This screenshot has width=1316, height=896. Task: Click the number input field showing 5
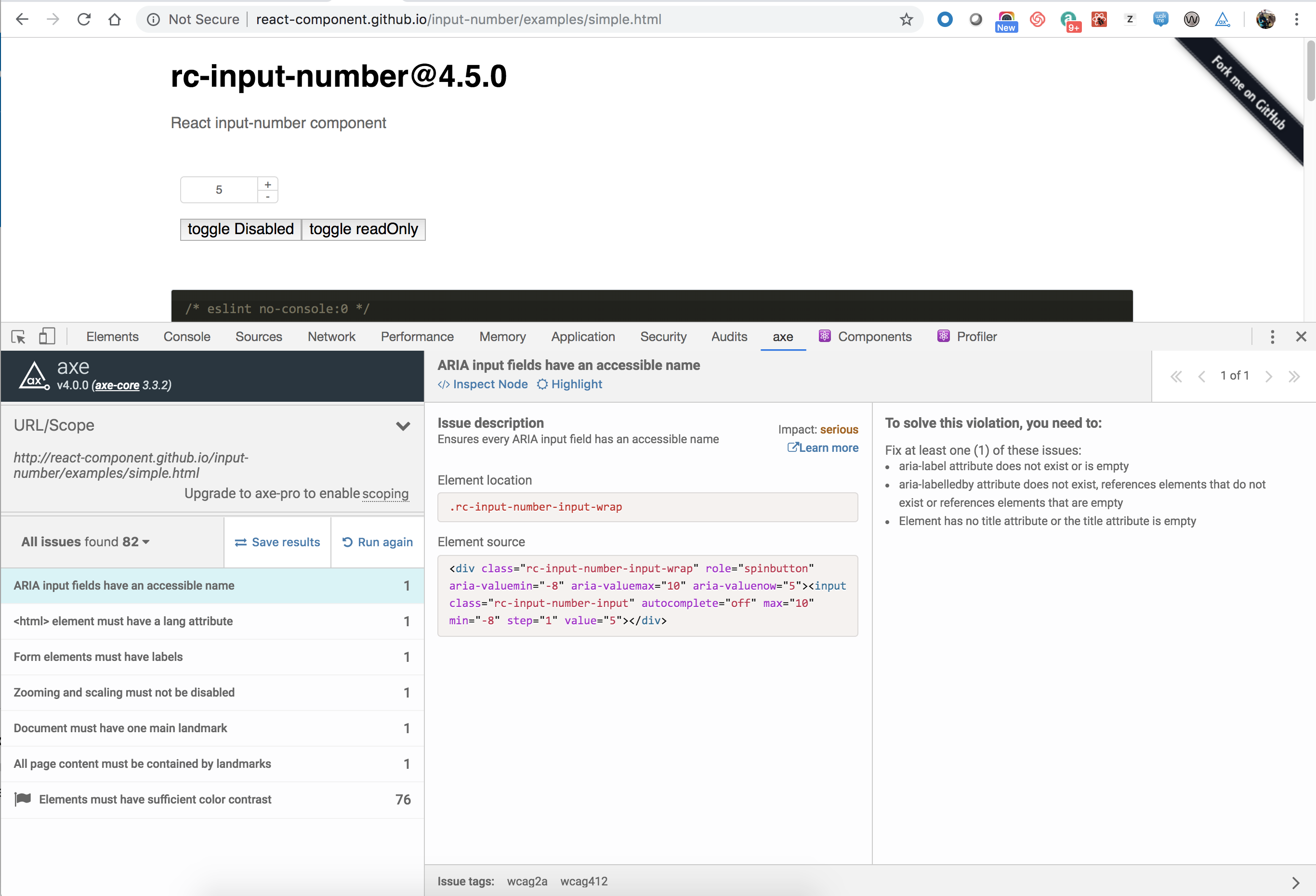(x=219, y=190)
